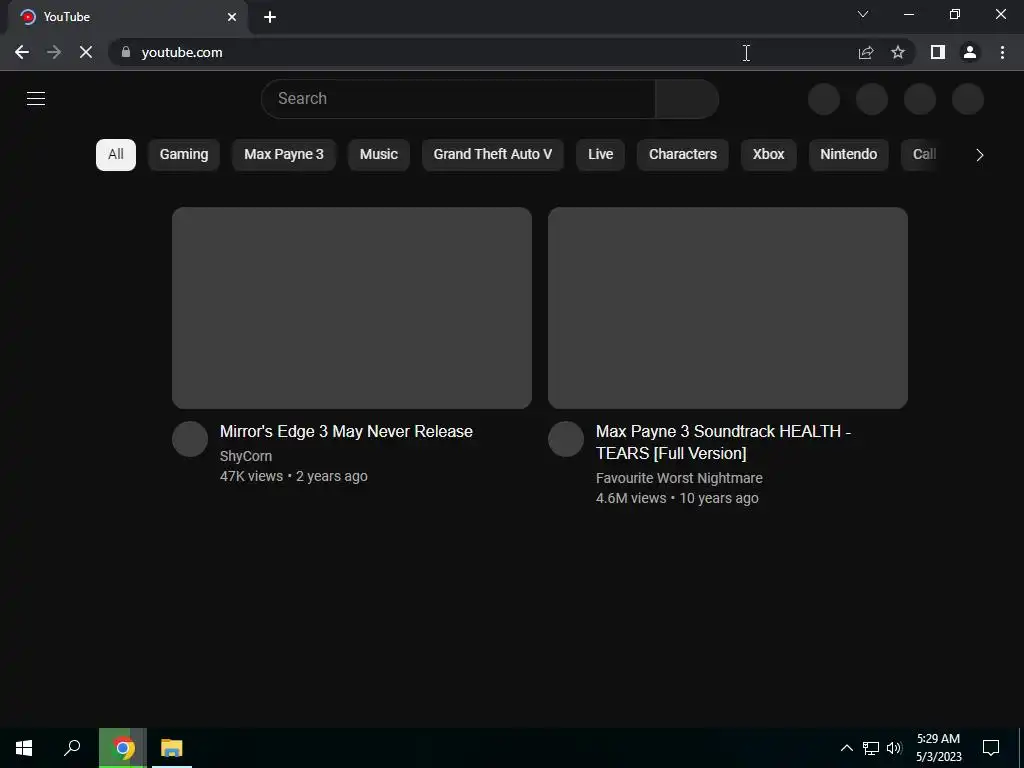Select the Grand Theft Auto V chip
The height and width of the screenshot is (768, 1024).
493,155
